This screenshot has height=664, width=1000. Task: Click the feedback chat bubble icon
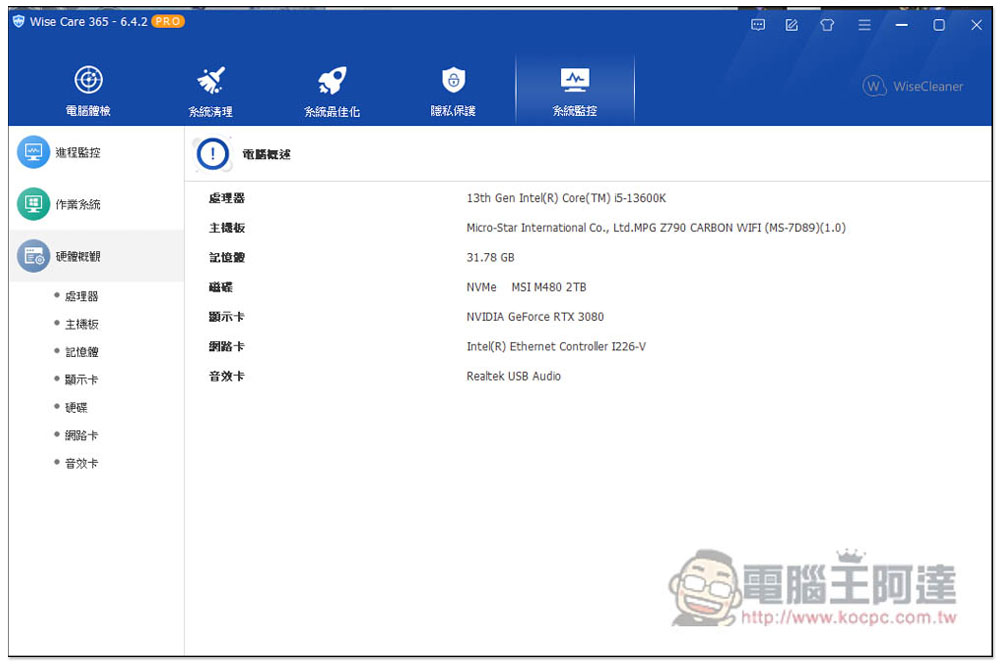758,25
